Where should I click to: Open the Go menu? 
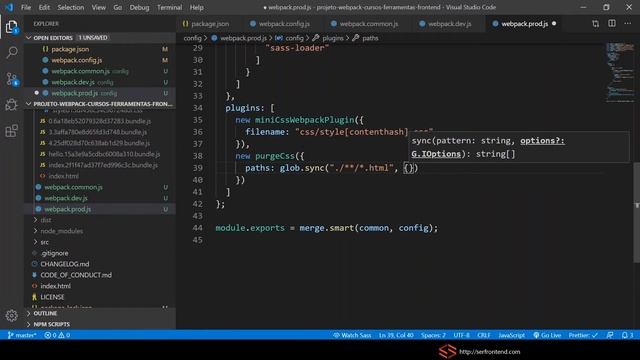coord(118,7)
